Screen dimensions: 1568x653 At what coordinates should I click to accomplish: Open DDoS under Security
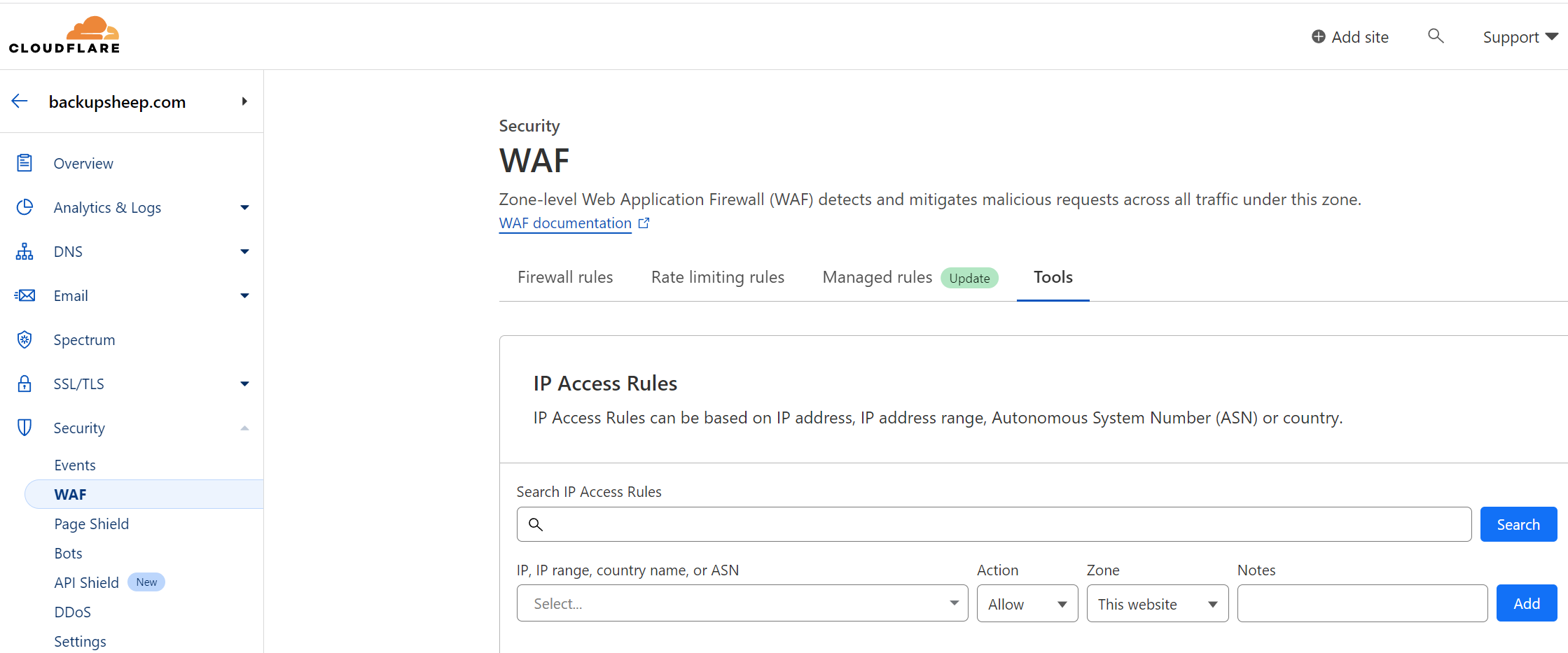click(x=73, y=612)
